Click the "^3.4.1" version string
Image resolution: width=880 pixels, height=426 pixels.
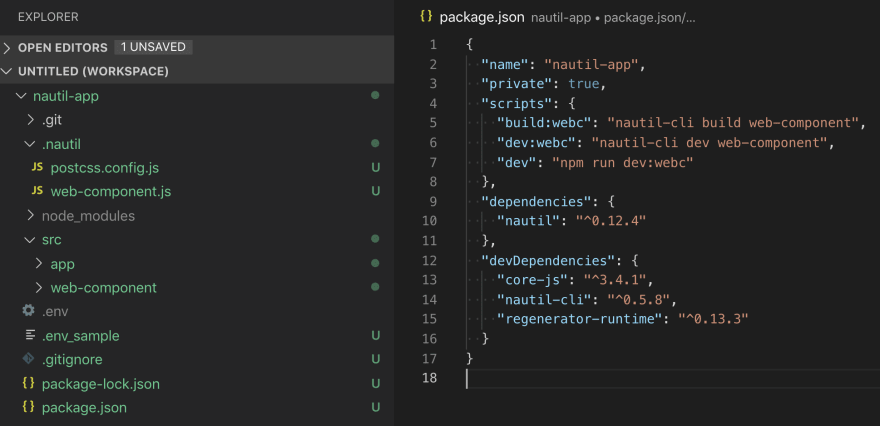pos(615,280)
